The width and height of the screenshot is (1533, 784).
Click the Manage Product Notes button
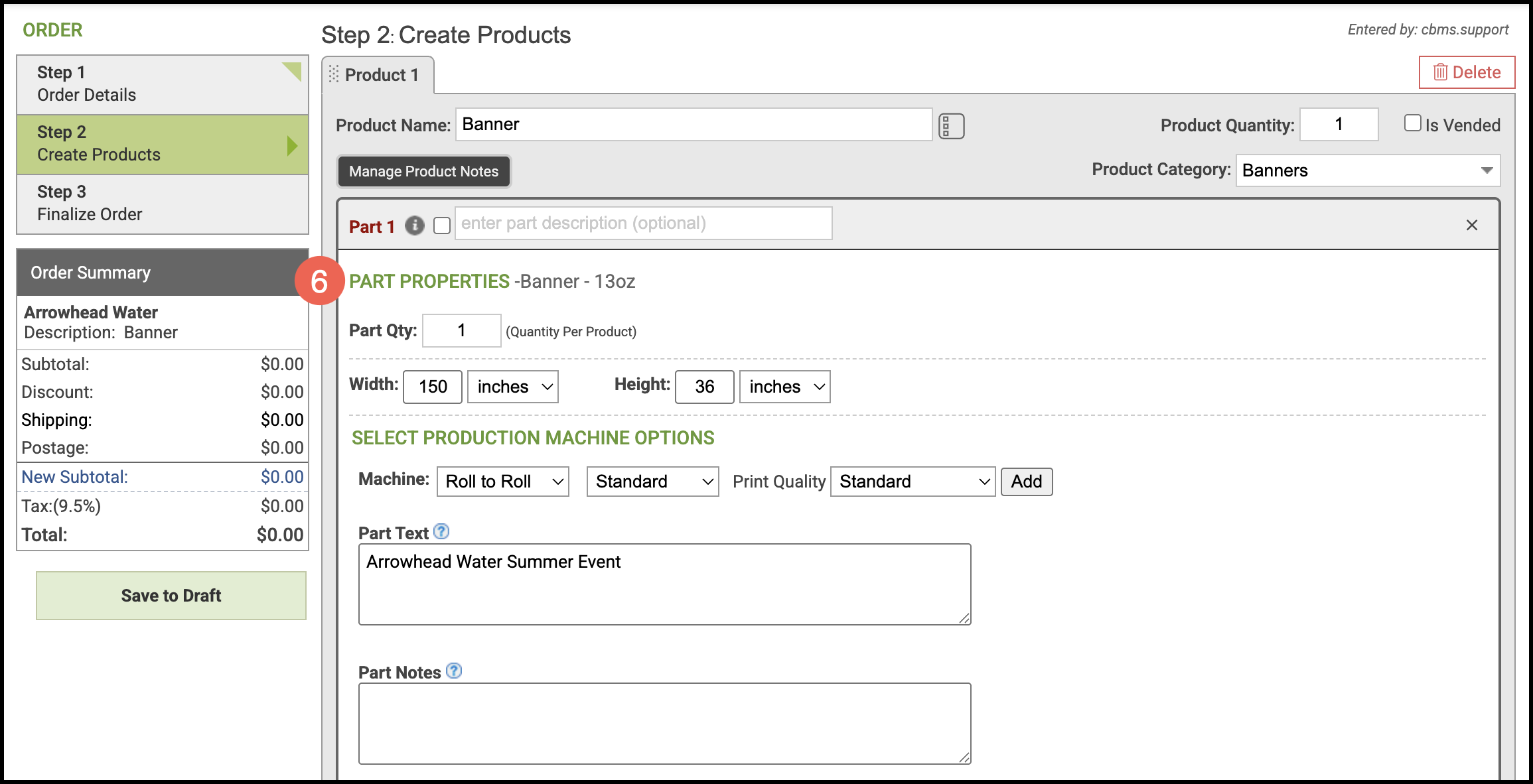point(423,171)
